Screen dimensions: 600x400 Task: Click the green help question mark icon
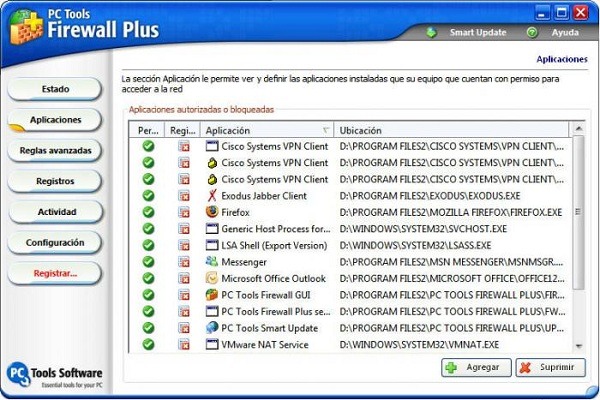532,33
